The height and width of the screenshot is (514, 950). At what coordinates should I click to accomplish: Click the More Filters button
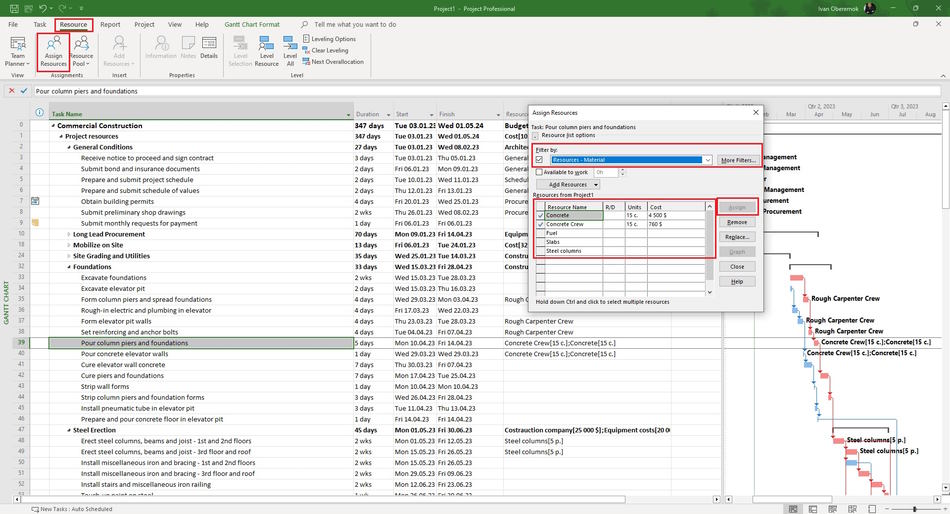pyautogui.click(x=738, y=160)
